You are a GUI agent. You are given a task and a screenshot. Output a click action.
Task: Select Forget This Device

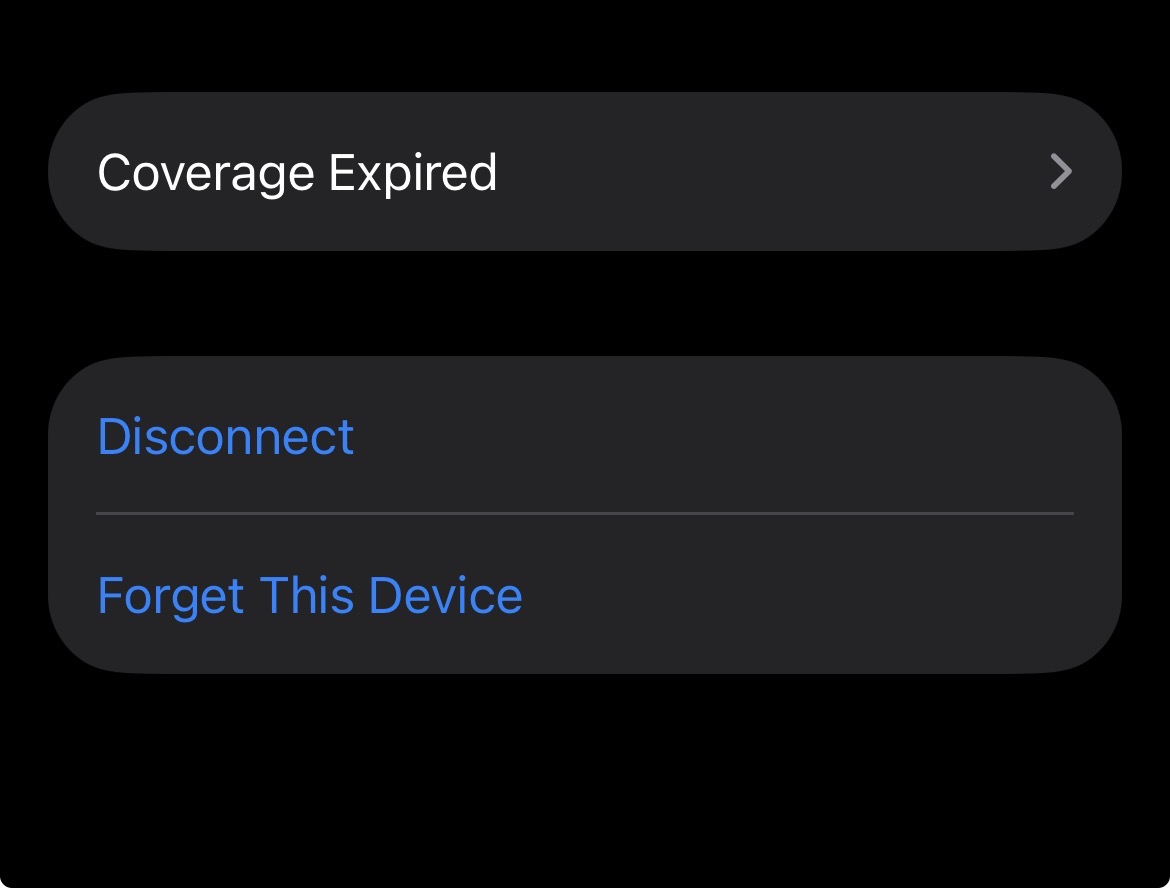(x=310, y=595)
